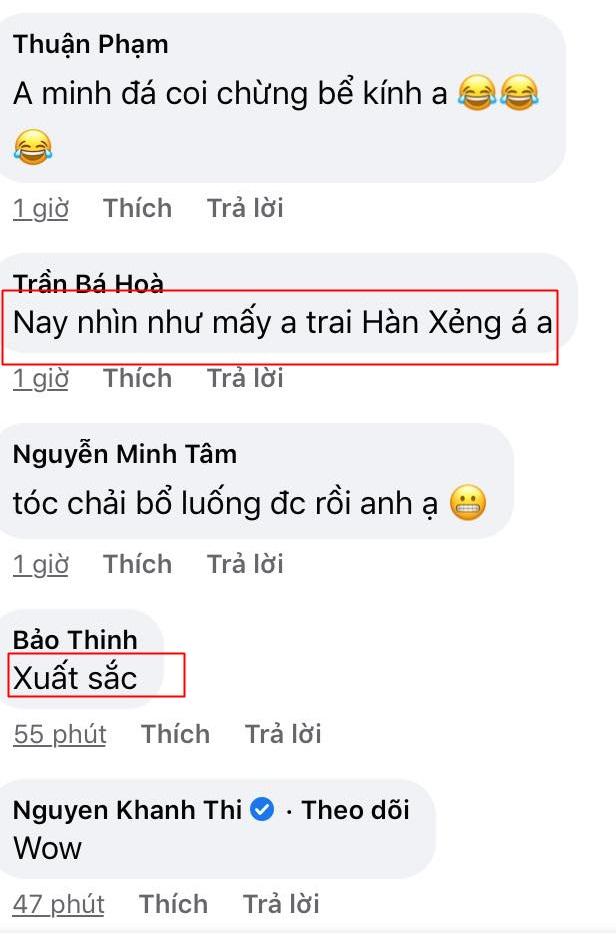Open Nguyễn Minh Tâm's profile name
Image resolution: width=616 pixels, height=938 pixels.
tap(125, 454)
